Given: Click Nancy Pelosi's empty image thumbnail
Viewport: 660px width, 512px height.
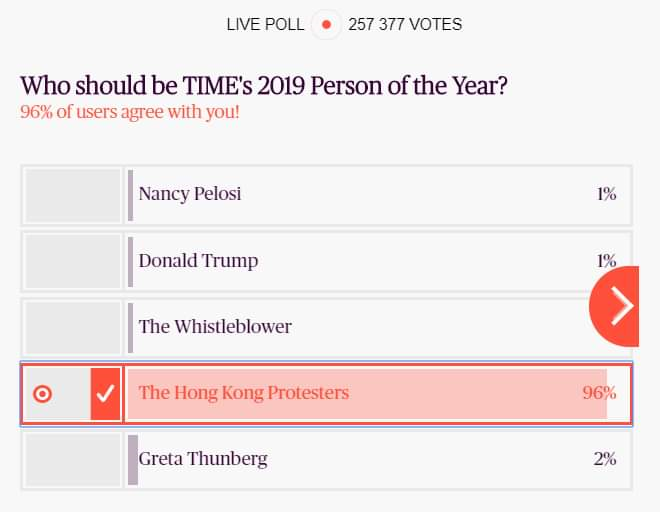Looking at the screenshot, I should click(72, 195).
